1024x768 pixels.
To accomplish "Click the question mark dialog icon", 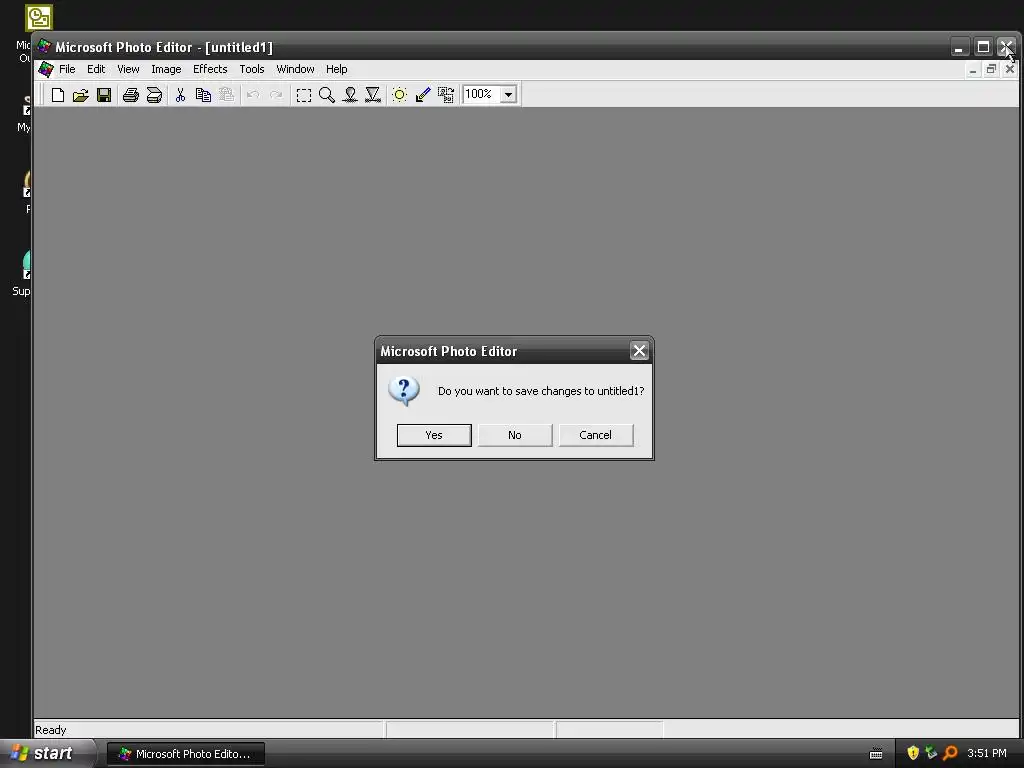I will pyautogui.click(x=404, y=391).
